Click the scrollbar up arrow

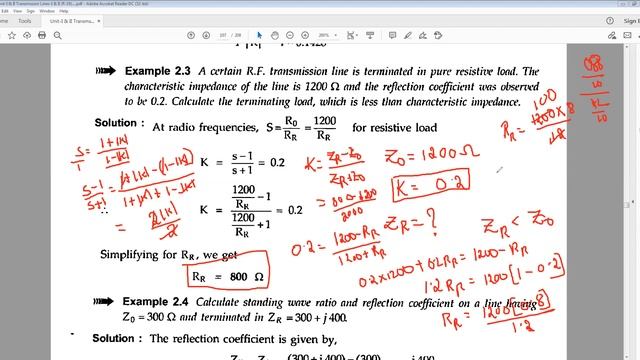point(627,47)
